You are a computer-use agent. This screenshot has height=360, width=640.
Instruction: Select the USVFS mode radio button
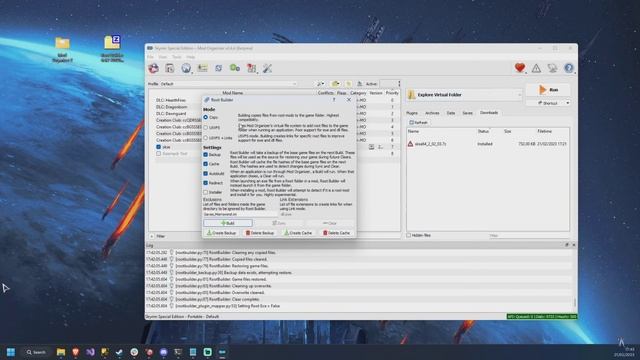(x=206, y=127)
